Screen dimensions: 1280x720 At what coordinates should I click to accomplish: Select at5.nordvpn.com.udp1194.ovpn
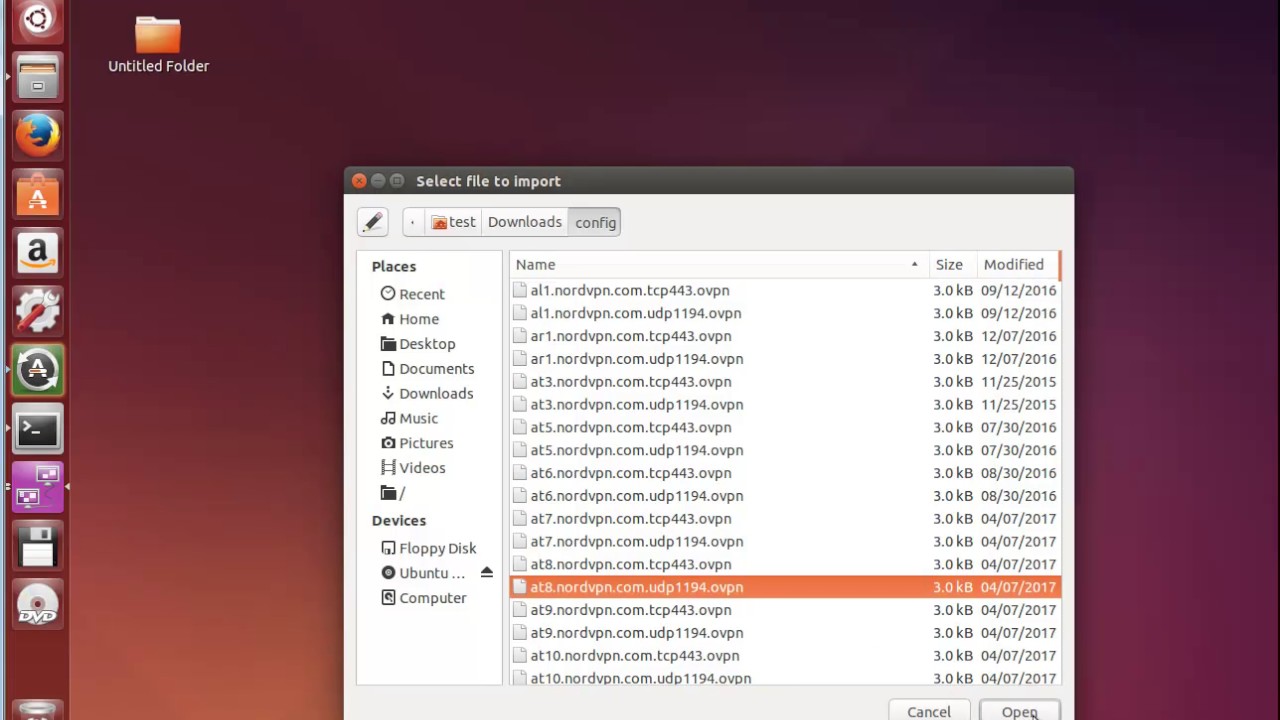click(784, 450)
